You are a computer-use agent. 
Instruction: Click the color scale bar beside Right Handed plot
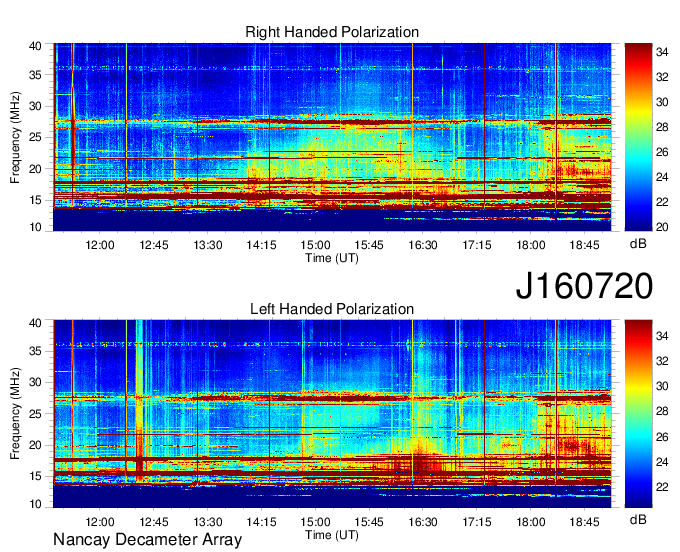tap(638, 137)
